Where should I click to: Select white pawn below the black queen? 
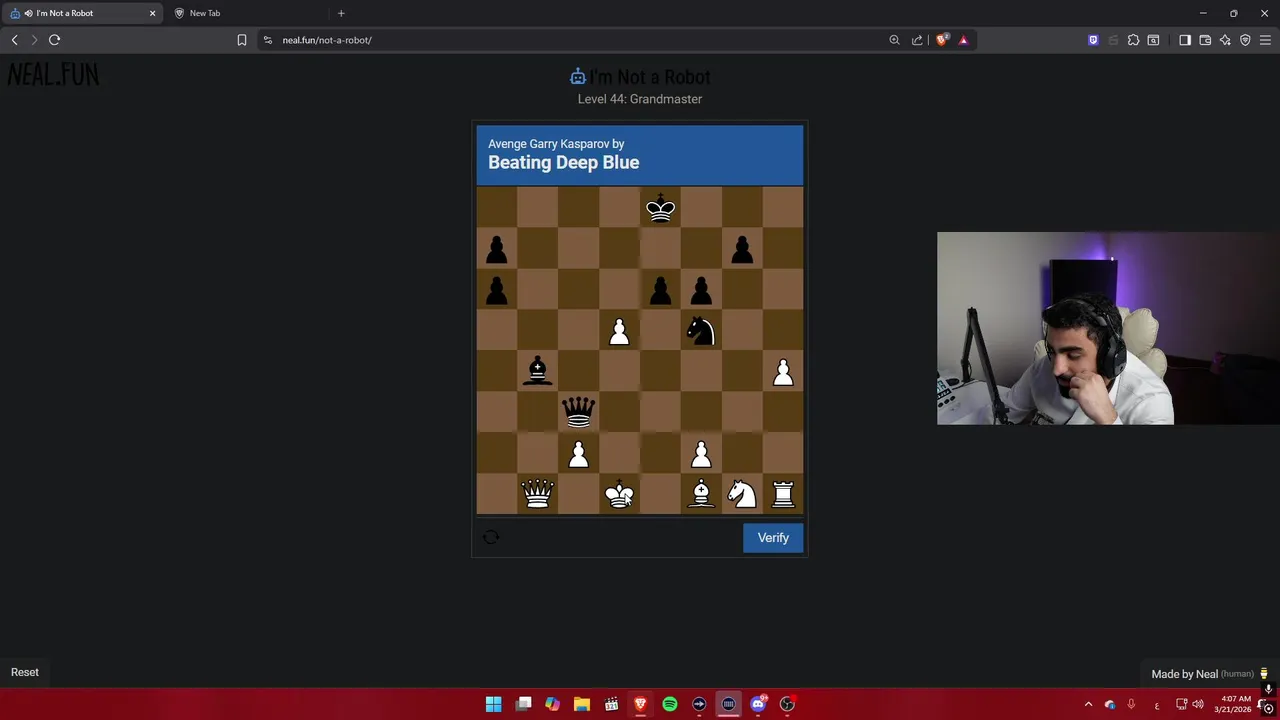point(578,454)
